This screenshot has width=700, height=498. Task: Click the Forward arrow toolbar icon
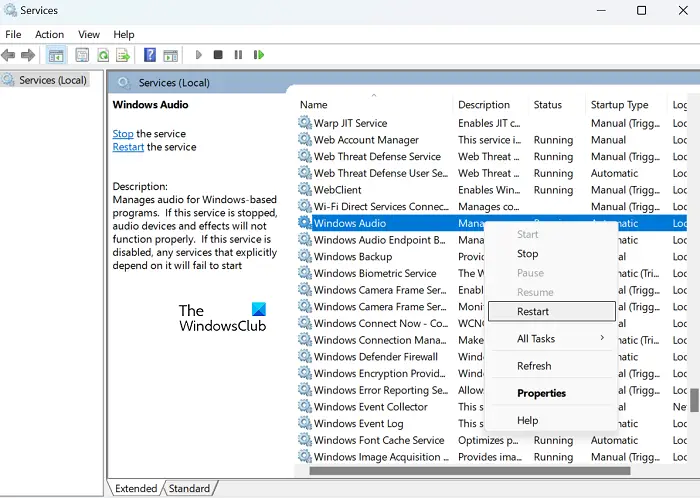click(28, 55)
